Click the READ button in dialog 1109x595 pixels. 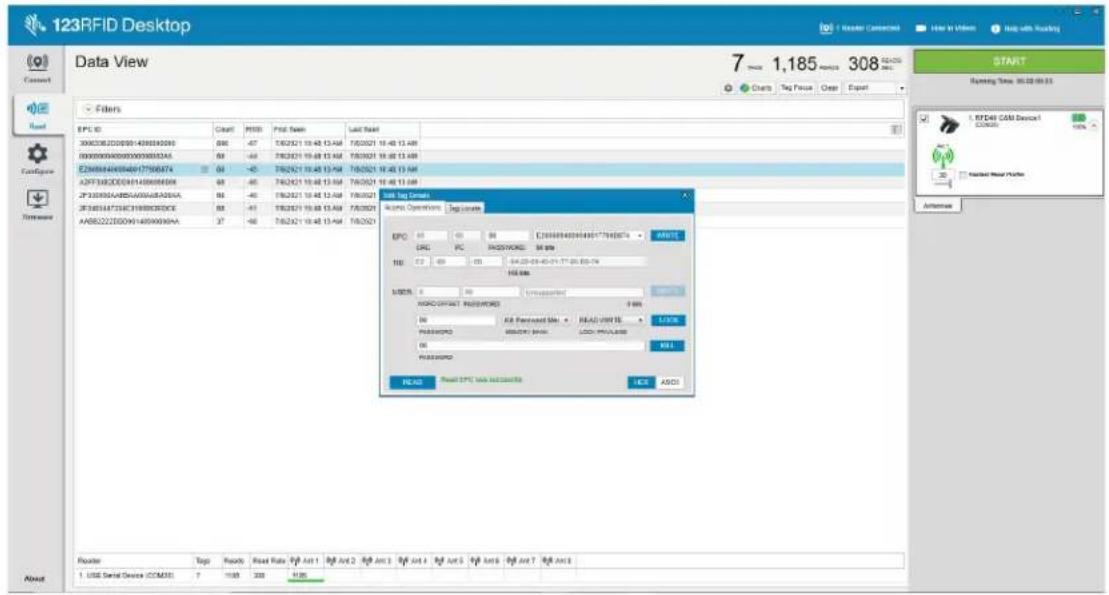pos(412,383)
